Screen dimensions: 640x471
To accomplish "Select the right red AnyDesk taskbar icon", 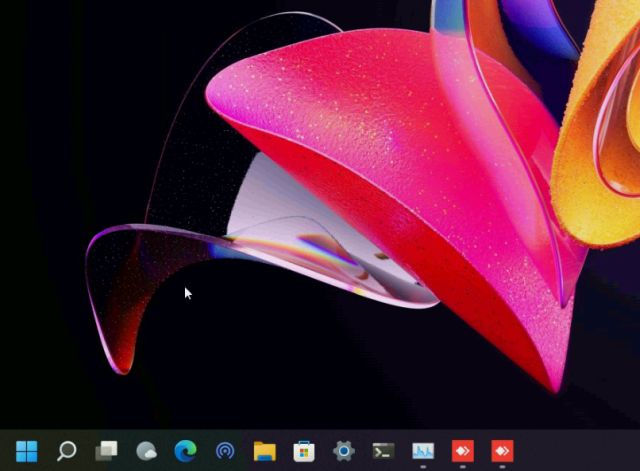I will [x=502, y=451].
